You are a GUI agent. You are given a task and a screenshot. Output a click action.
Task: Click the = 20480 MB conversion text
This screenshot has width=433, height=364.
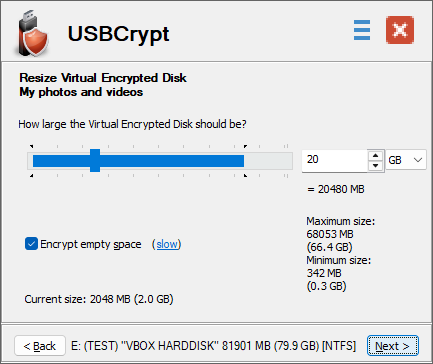click(x=336, y=189)
